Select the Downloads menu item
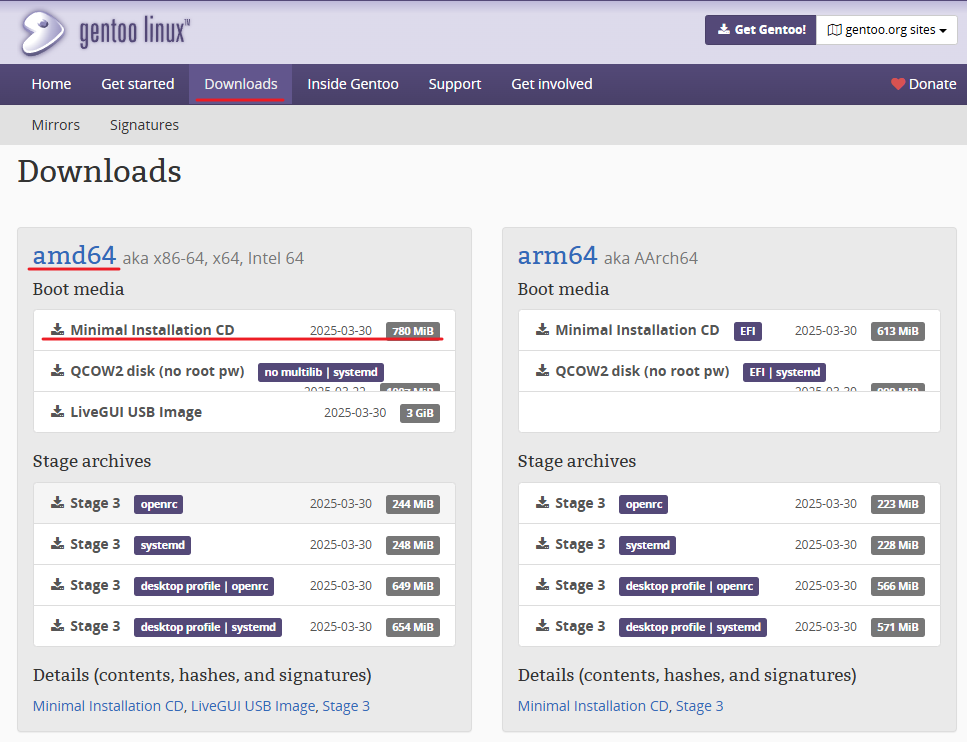The image size is (967, 742). (241, 84)
